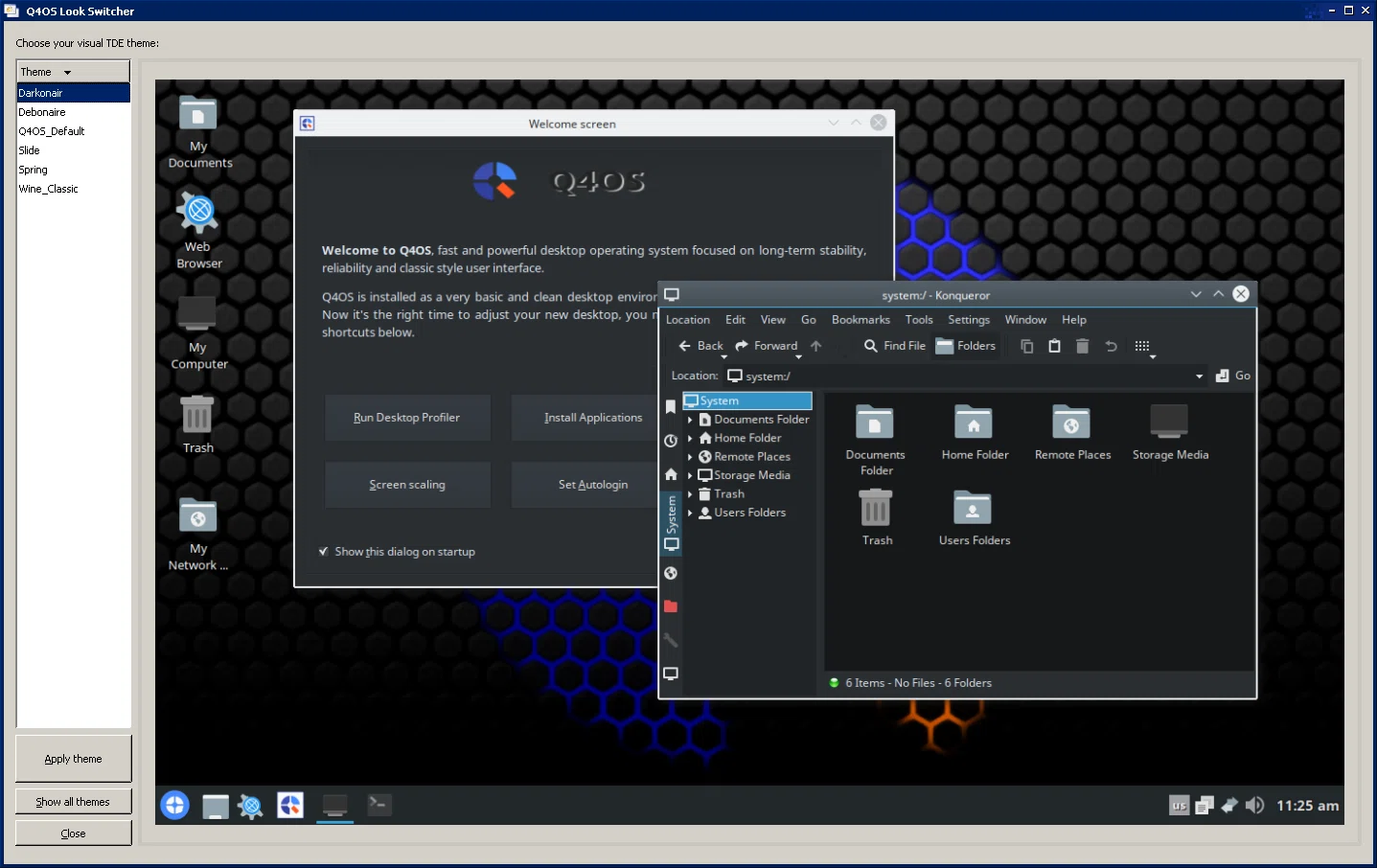1377x868 pixels.
Task: Click the Forward button in Konqueror toolbar
Action: [x=767, y=346]
